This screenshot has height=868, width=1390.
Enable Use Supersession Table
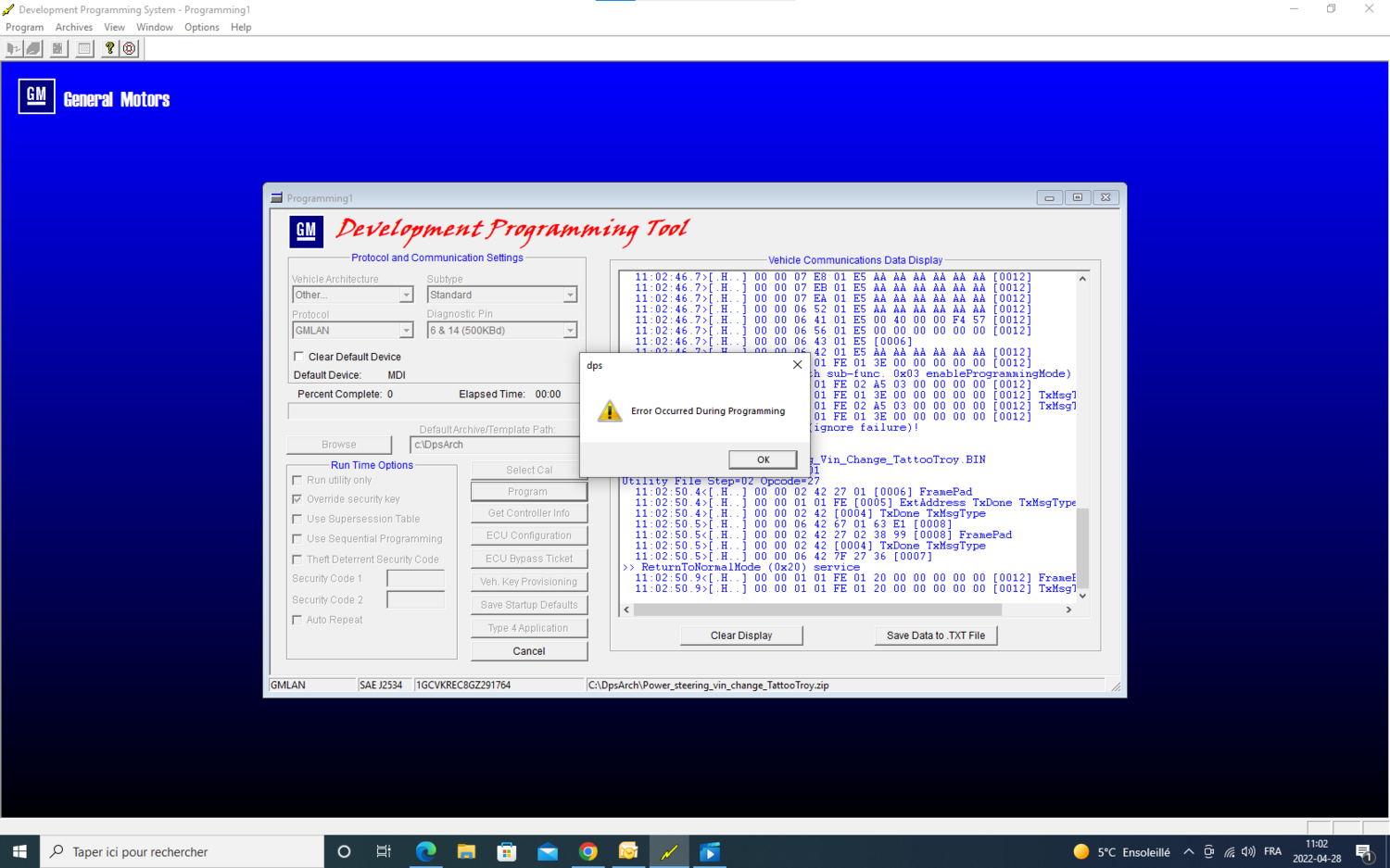[297, 519]
